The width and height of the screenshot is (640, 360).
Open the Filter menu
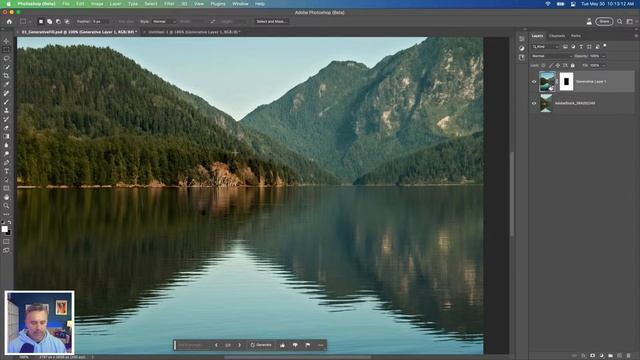tap(169, 4)
